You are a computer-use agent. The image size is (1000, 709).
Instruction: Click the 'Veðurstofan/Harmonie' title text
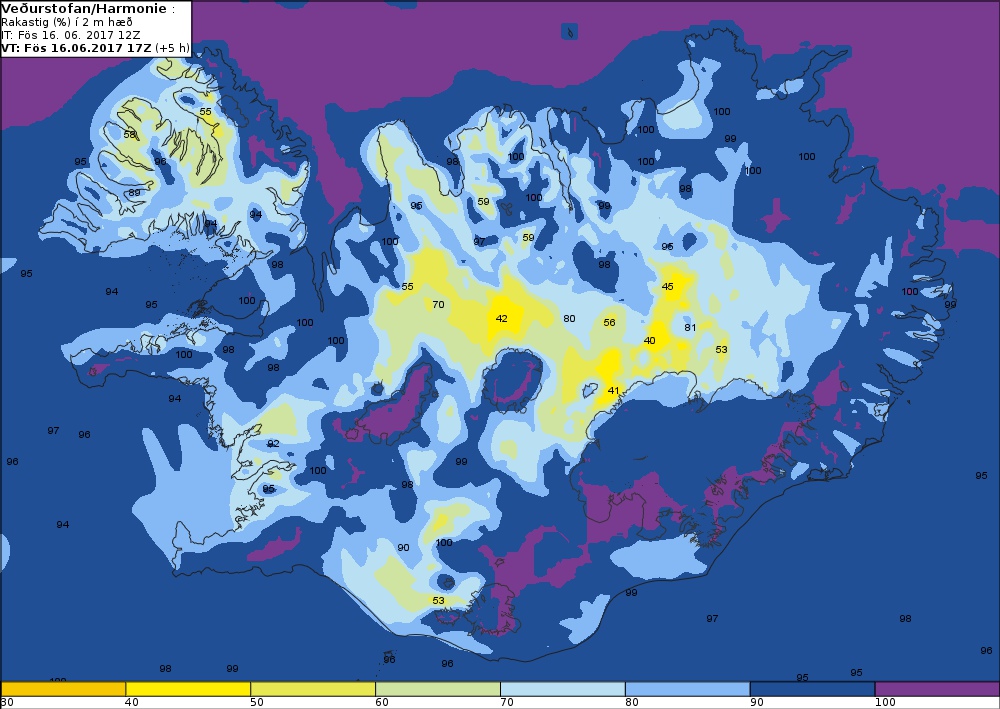[85, 9]
